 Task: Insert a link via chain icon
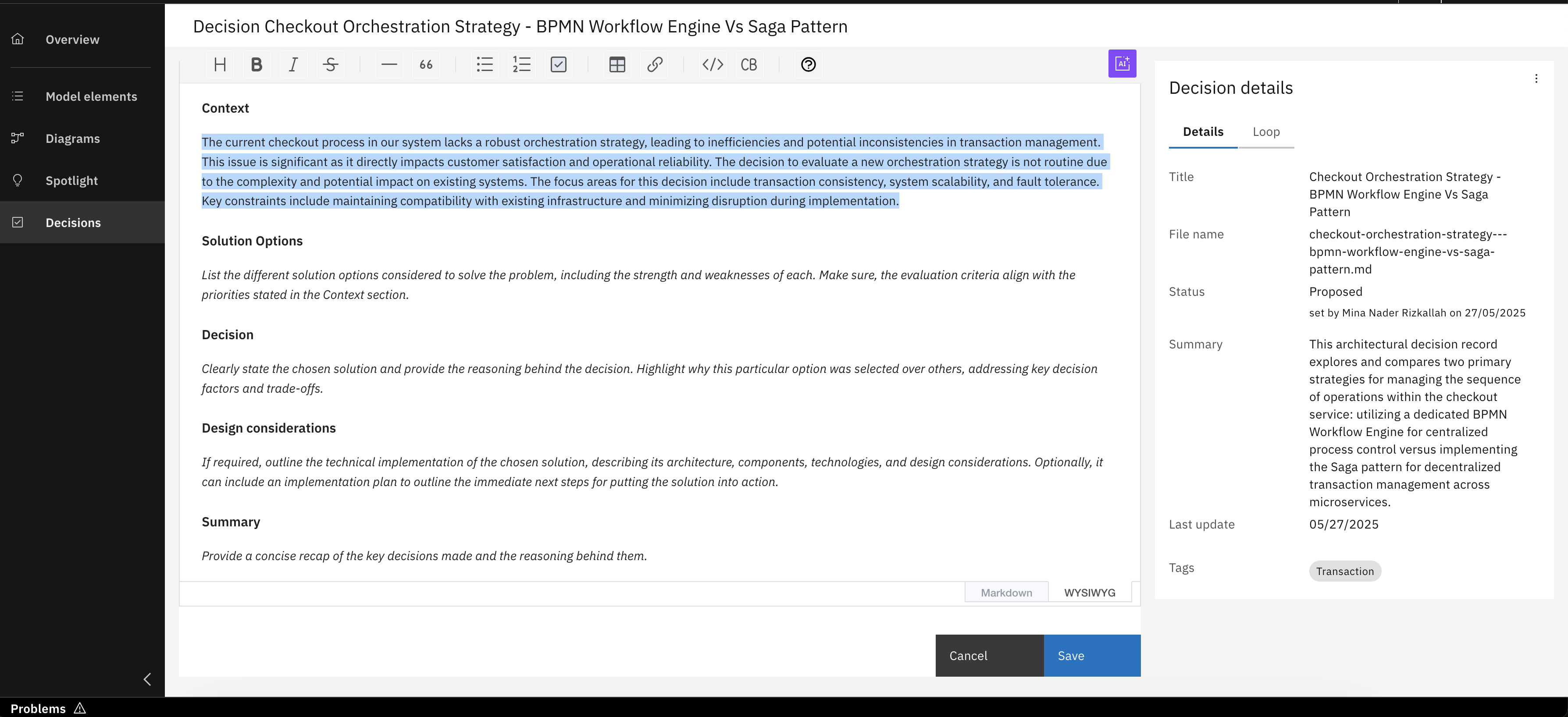click(x=654, y=64)
